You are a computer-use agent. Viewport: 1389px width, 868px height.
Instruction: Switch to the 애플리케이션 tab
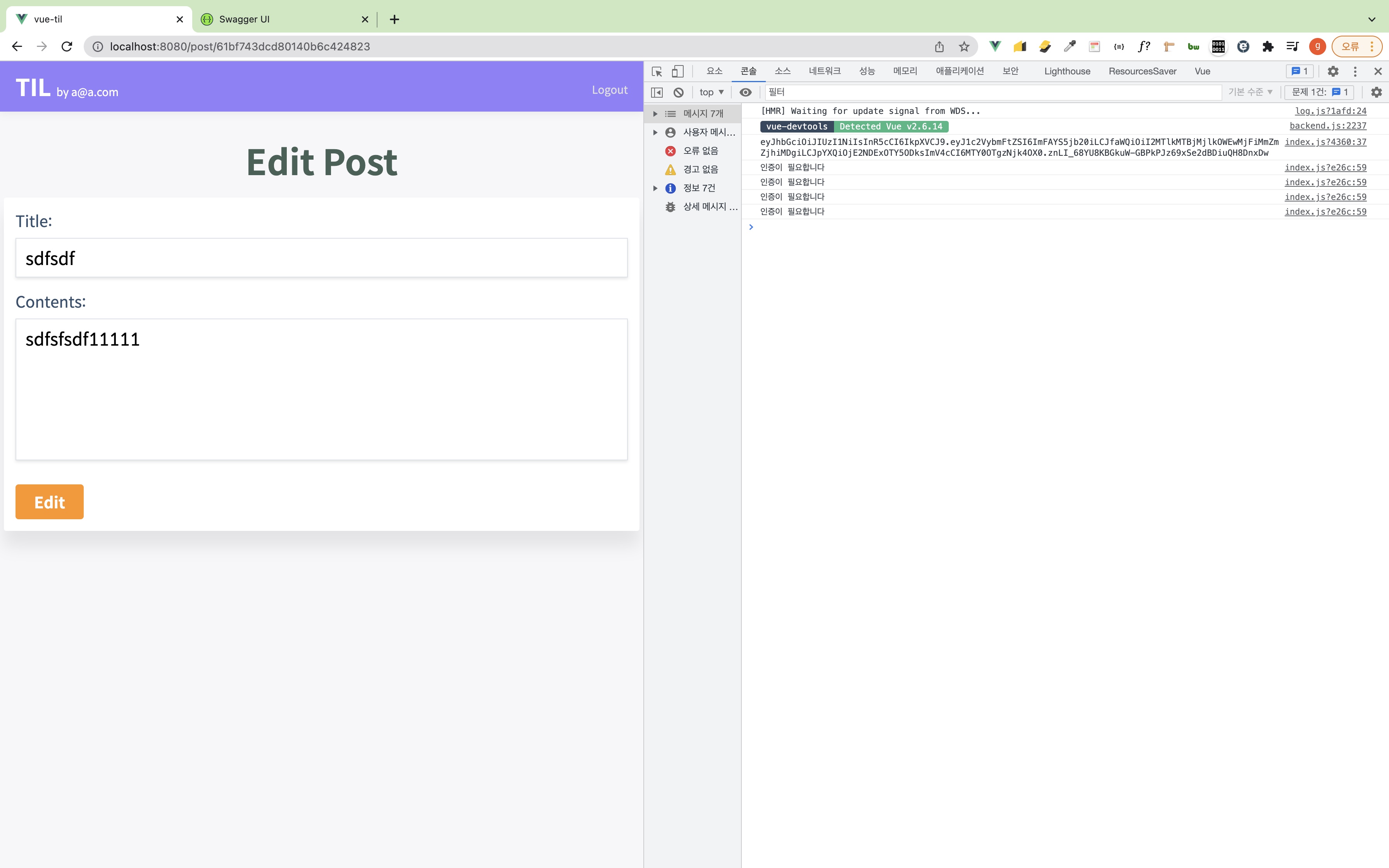[960, 71]
